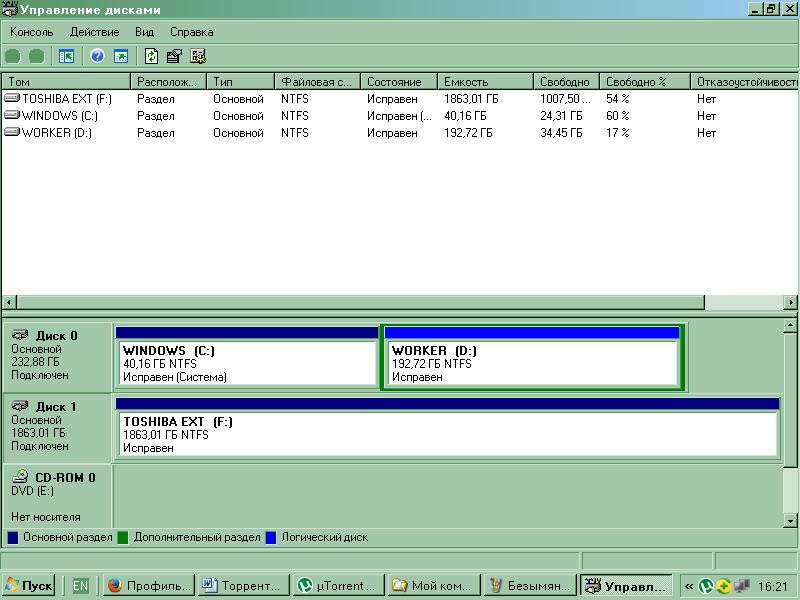800x600 pixels.
Task: Click the uTorrent tray icon
Action: pyautogui.click(x=705, y=586)
